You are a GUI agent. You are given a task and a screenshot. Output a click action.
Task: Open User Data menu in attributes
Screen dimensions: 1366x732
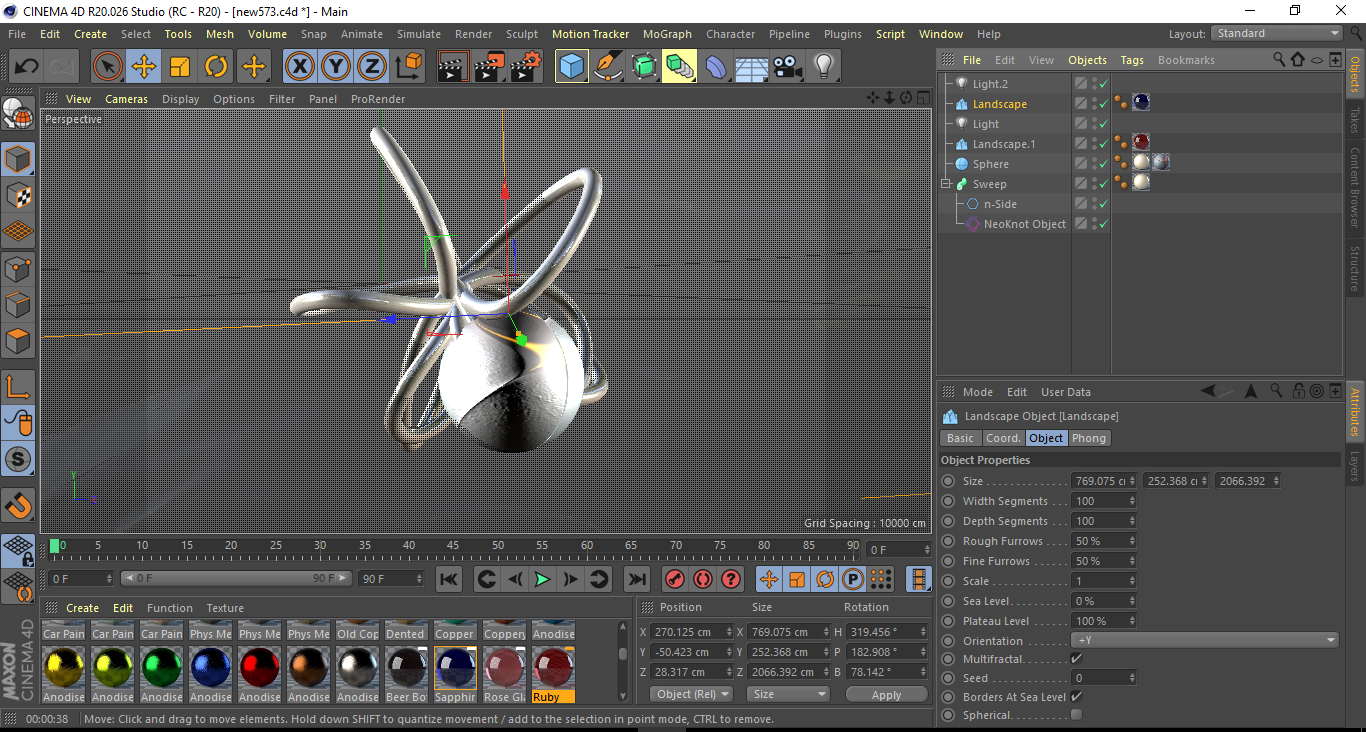pos(1066,392)
